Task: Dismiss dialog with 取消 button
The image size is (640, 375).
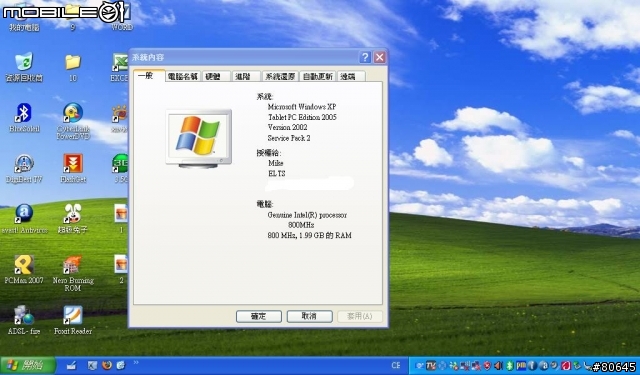Action: pos(309,316)
